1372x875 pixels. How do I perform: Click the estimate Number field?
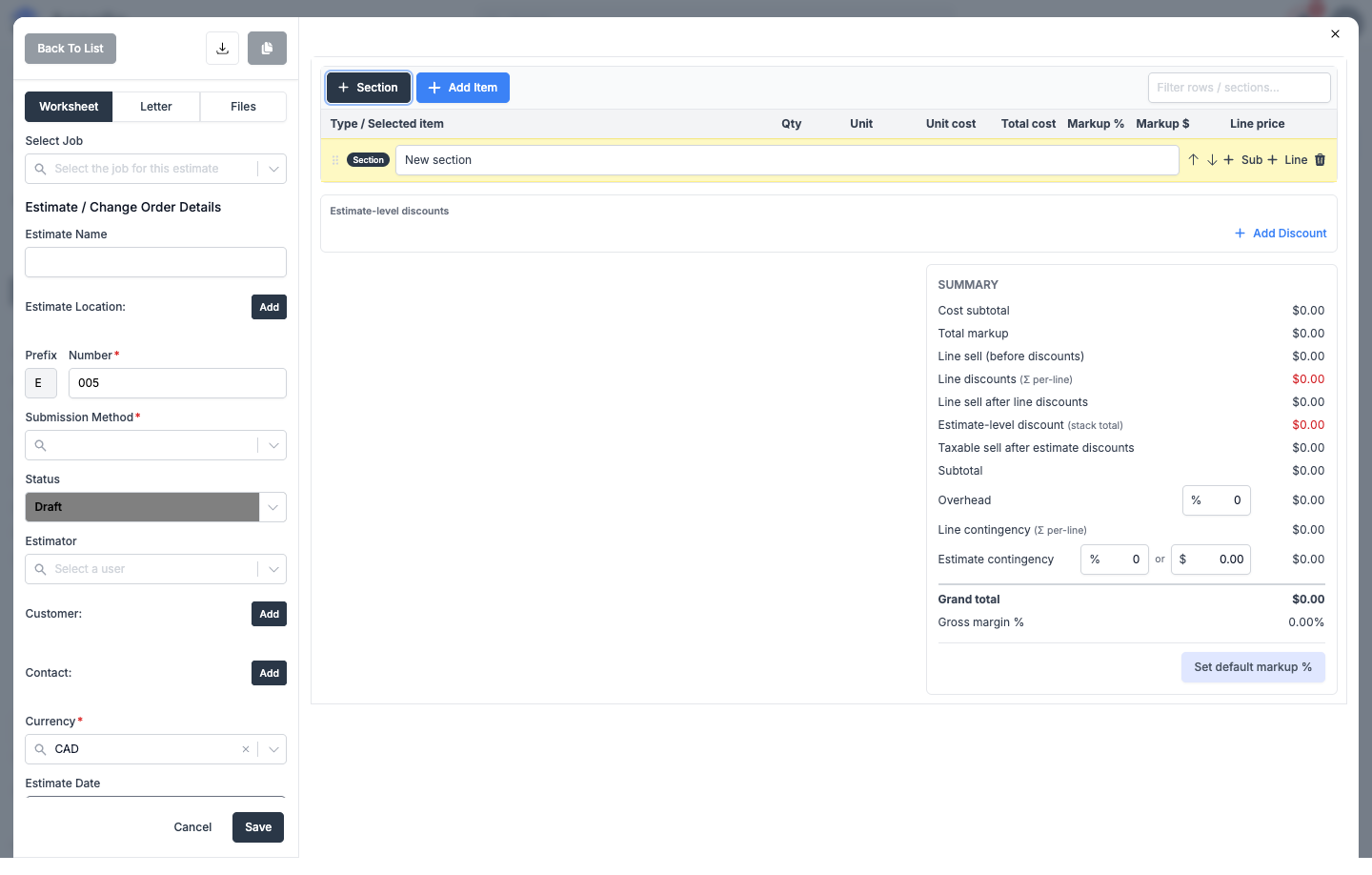177,383
